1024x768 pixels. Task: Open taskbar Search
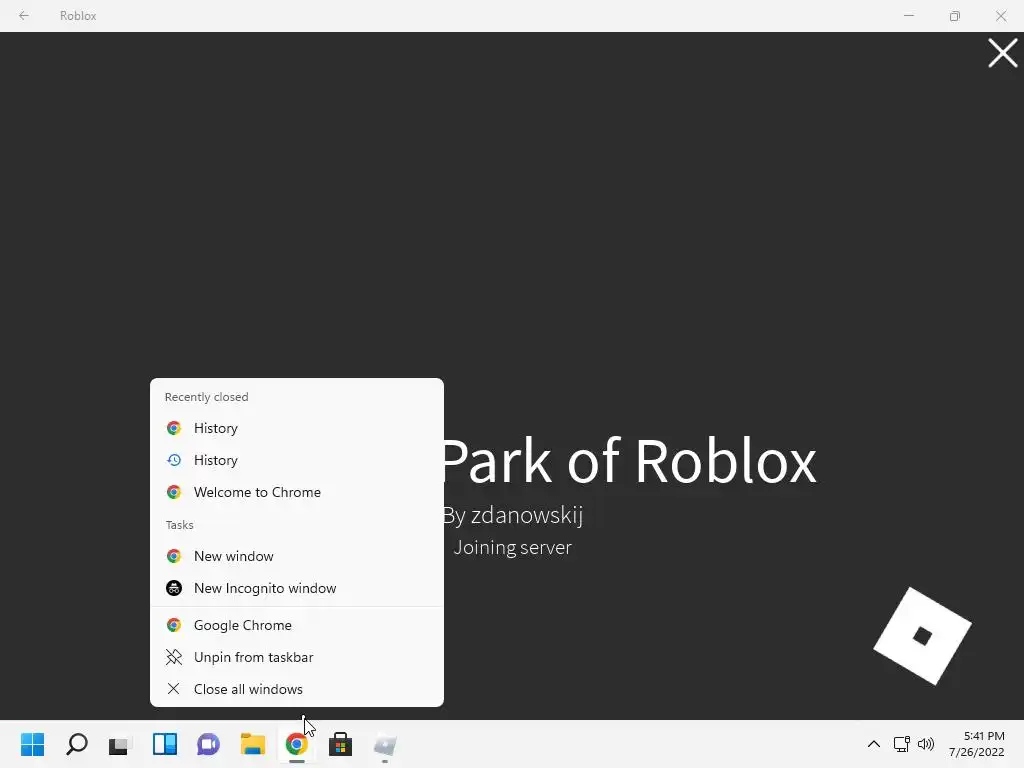[76, 744]
